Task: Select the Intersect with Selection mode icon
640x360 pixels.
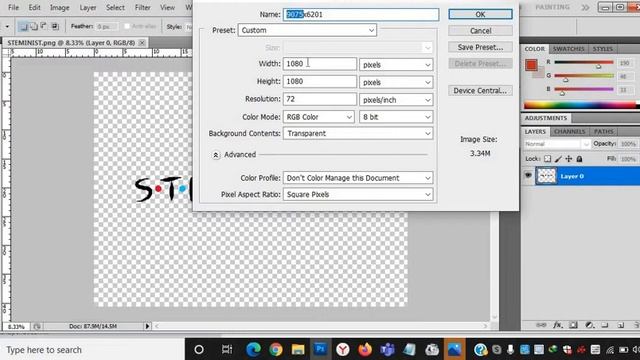Action: [x=55, y=27]
